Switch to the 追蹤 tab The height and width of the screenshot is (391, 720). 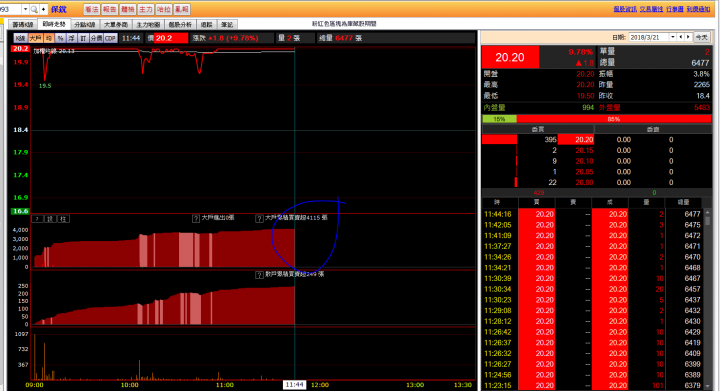point(207,24)
